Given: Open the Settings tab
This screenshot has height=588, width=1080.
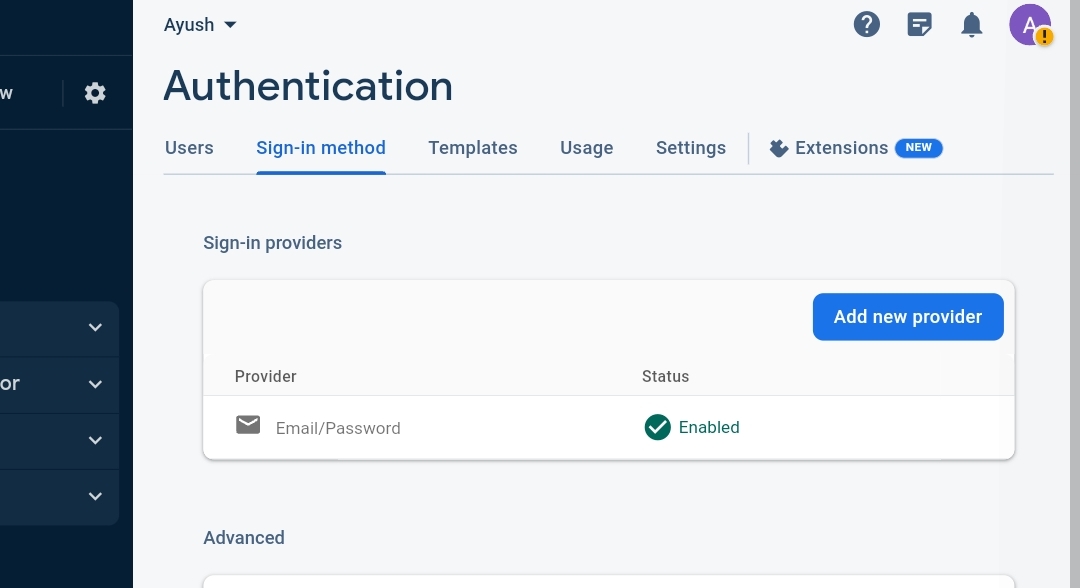Looking at the screenshot, I should (691, 148).
